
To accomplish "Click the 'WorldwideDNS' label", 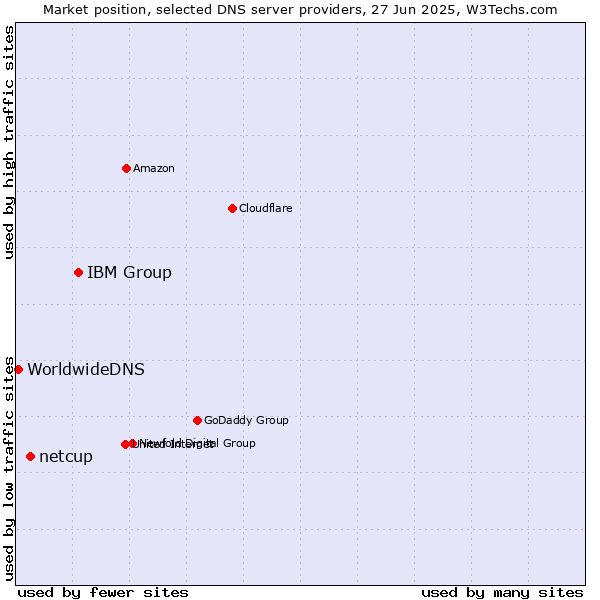I will pyautogui.click(x=86, y=369).
